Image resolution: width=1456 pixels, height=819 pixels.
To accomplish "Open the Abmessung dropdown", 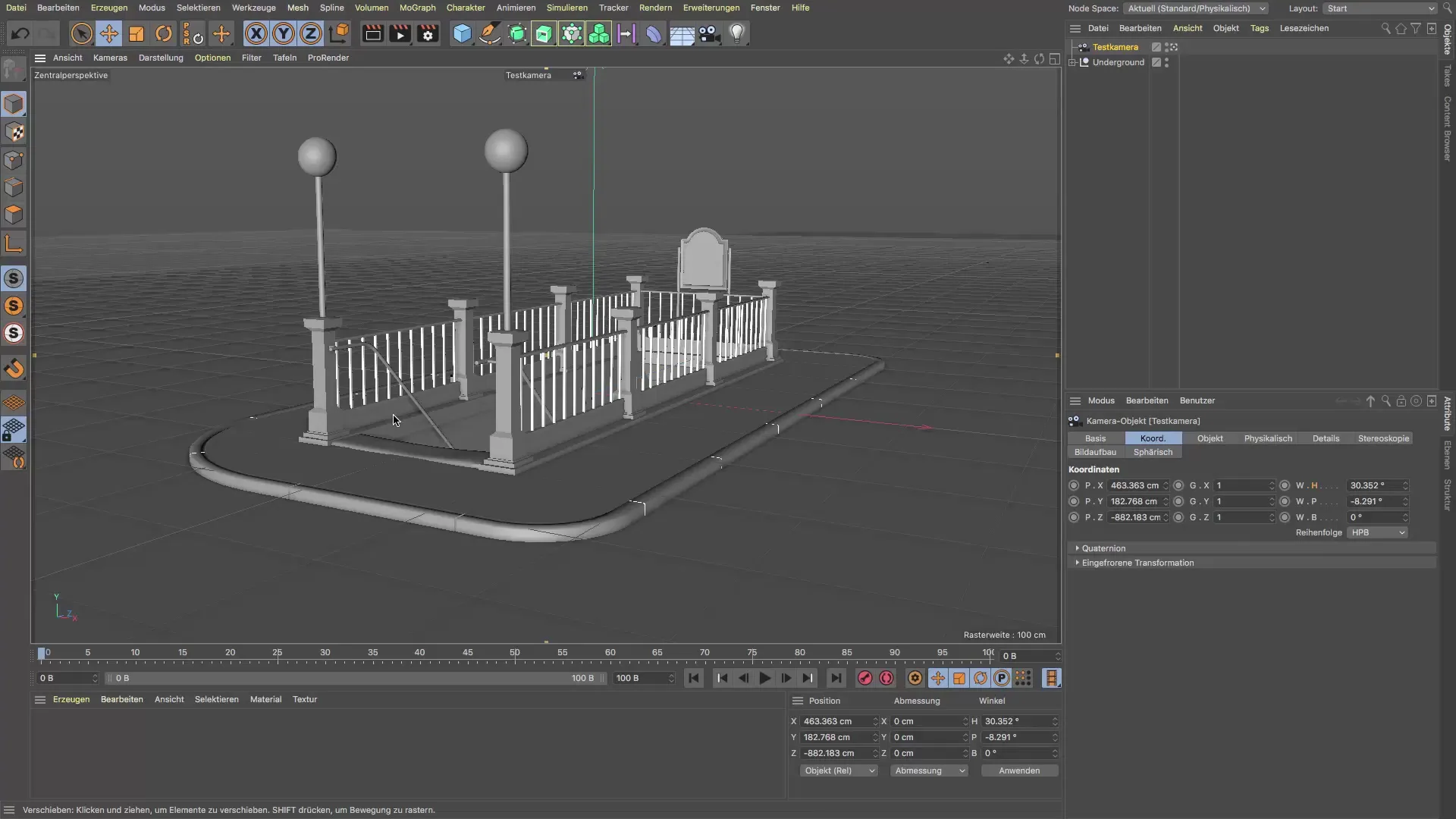I will coord(930,770).
